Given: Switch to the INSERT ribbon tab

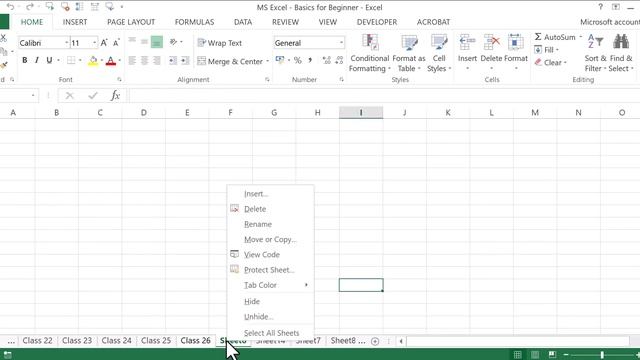Looking at the screenshot, I should 75,22.
